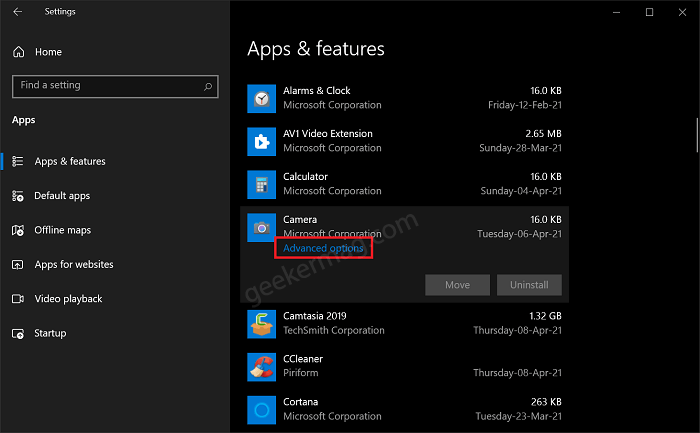
Task: Click the Cortana app icon
Action: [x=262, y=410]
